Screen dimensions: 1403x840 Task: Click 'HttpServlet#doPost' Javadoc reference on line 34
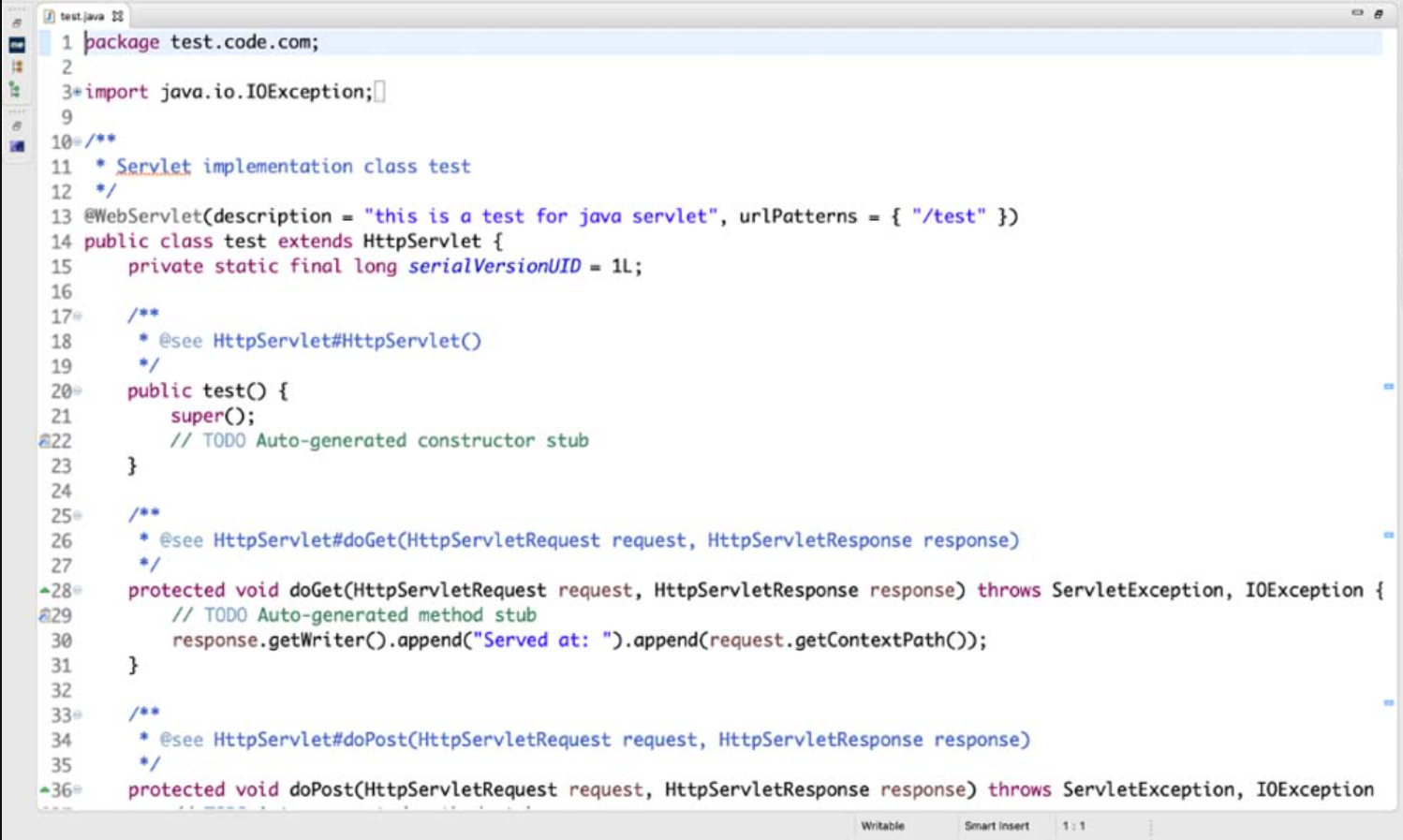pyautogui.click(x=311, y=741)
